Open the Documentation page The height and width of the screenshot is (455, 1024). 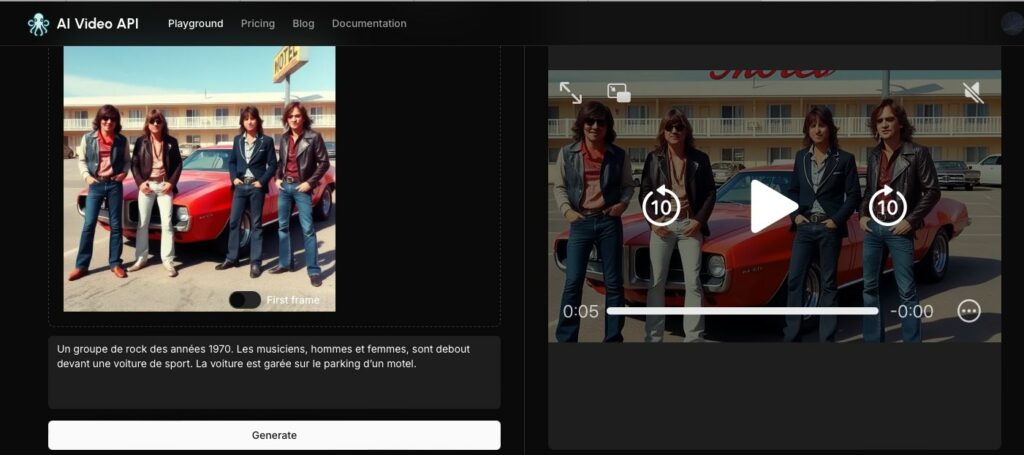[369, 24]
